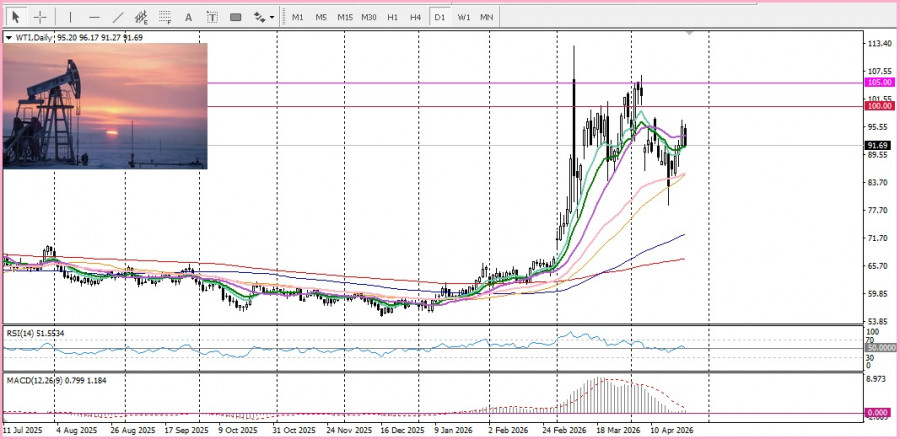Activate the crosshair tool
Viewport: 900px width, 439px height.
point(40,17)
